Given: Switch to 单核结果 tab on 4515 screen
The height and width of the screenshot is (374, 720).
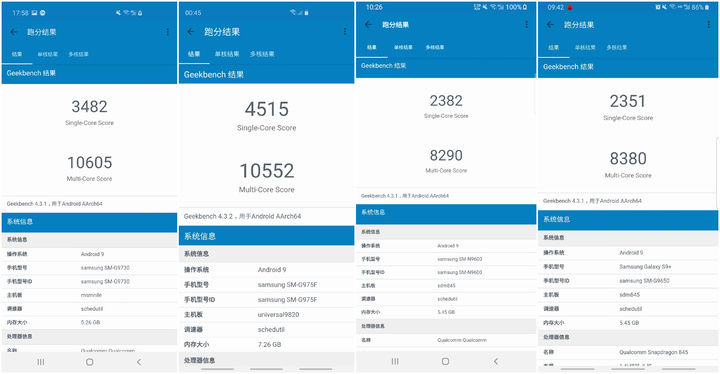Looking at the screenshot, I should [227, 54].
